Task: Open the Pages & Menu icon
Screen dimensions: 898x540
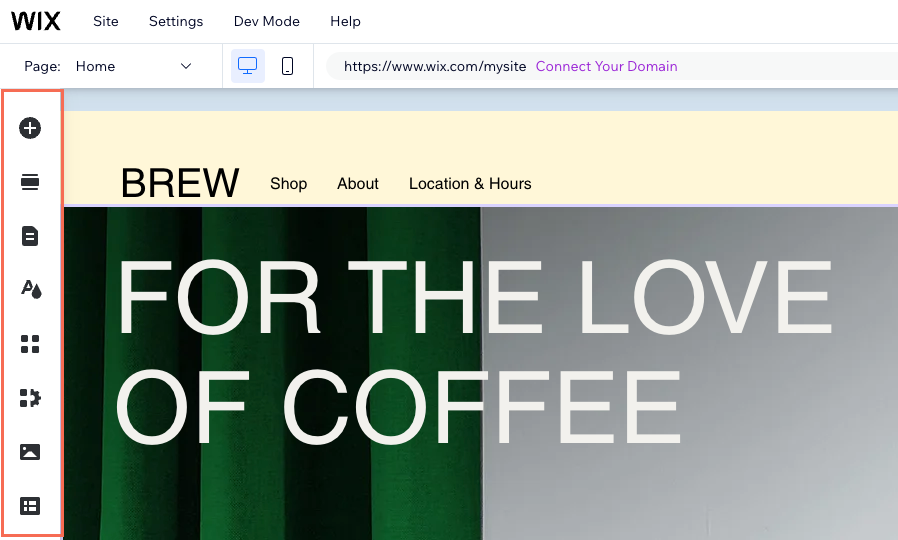Action: (30, 236)
